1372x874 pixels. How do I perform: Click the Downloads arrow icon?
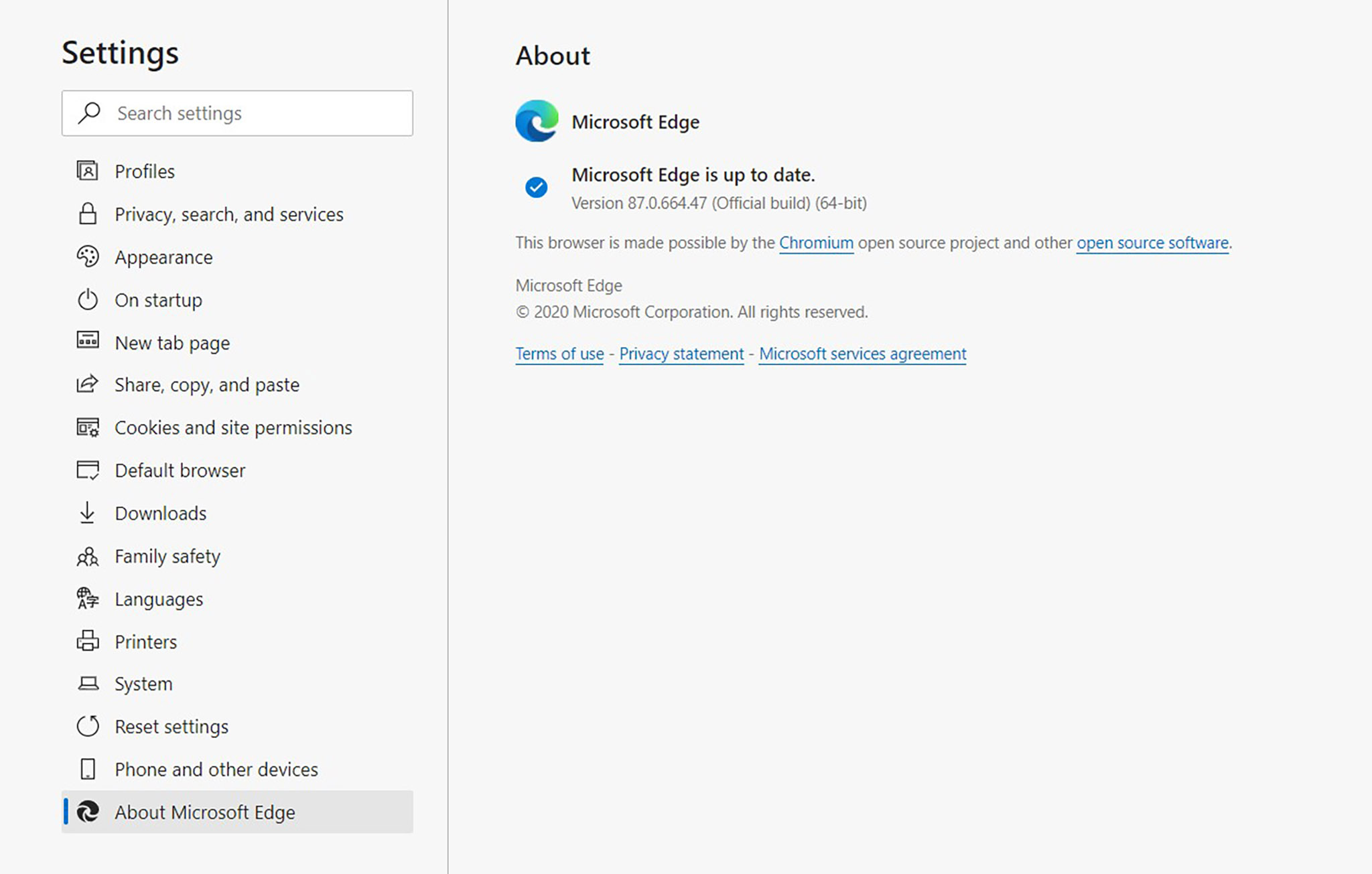click(88, 513)
